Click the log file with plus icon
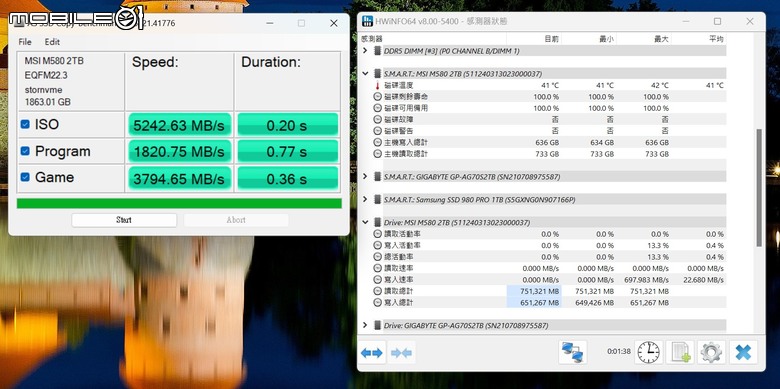 coord(680,352)
